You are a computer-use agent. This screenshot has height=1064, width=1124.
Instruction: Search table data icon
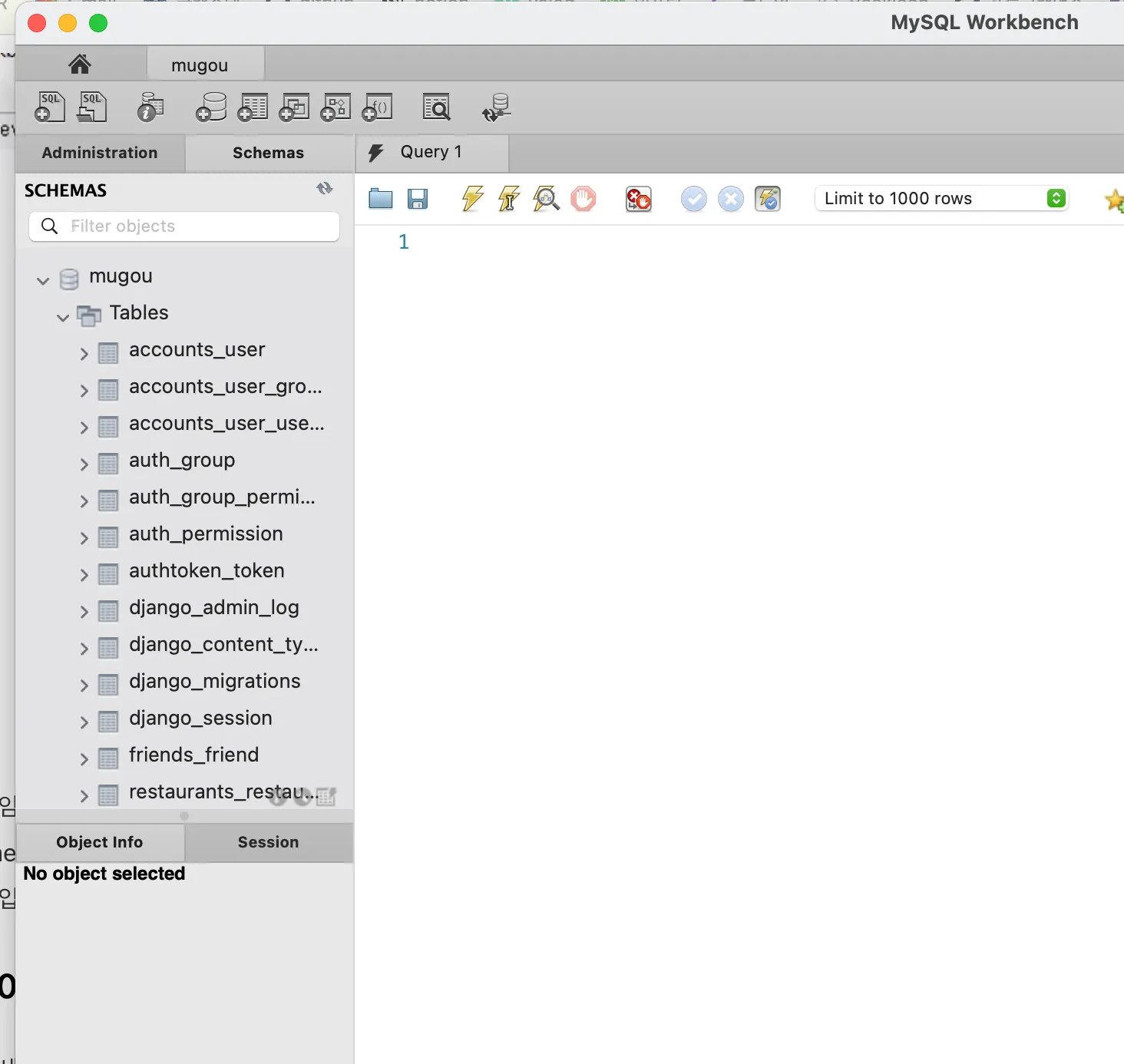437,107
